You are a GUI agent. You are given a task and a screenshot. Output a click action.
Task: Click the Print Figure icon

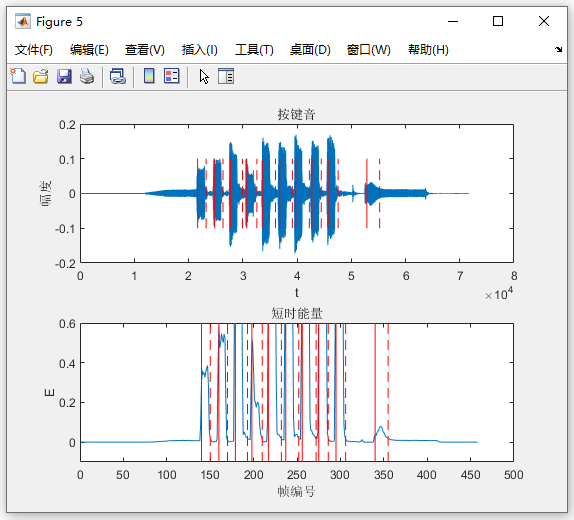[87, 76]
